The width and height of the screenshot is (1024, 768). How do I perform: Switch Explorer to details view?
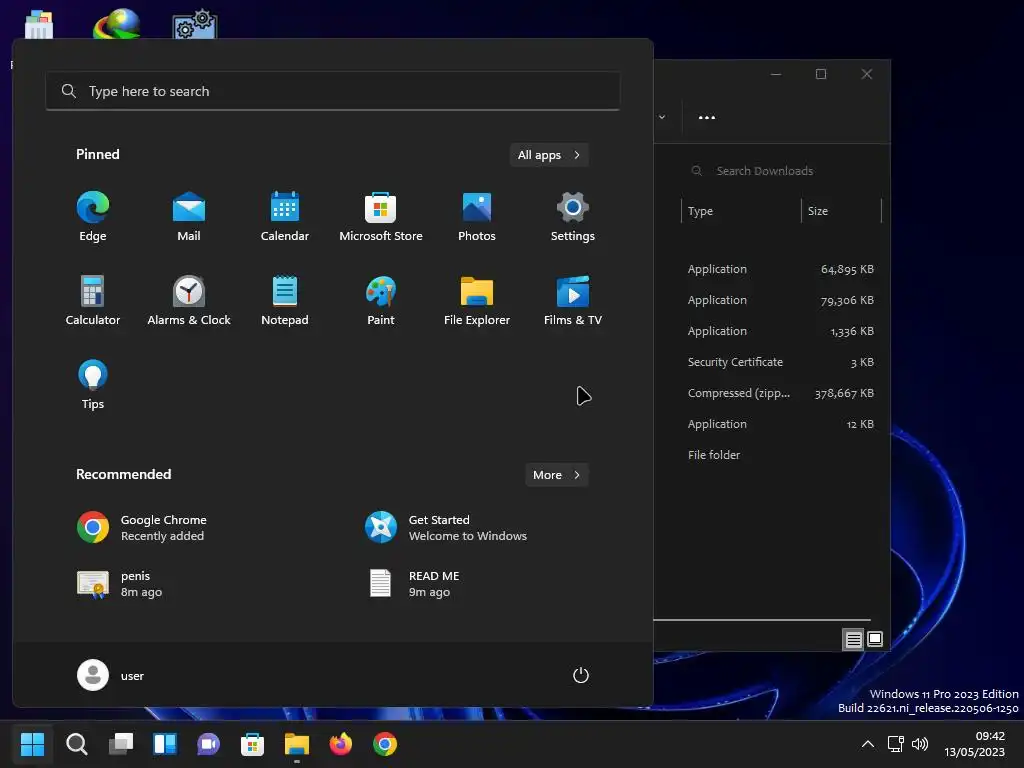tap(853, 639)
